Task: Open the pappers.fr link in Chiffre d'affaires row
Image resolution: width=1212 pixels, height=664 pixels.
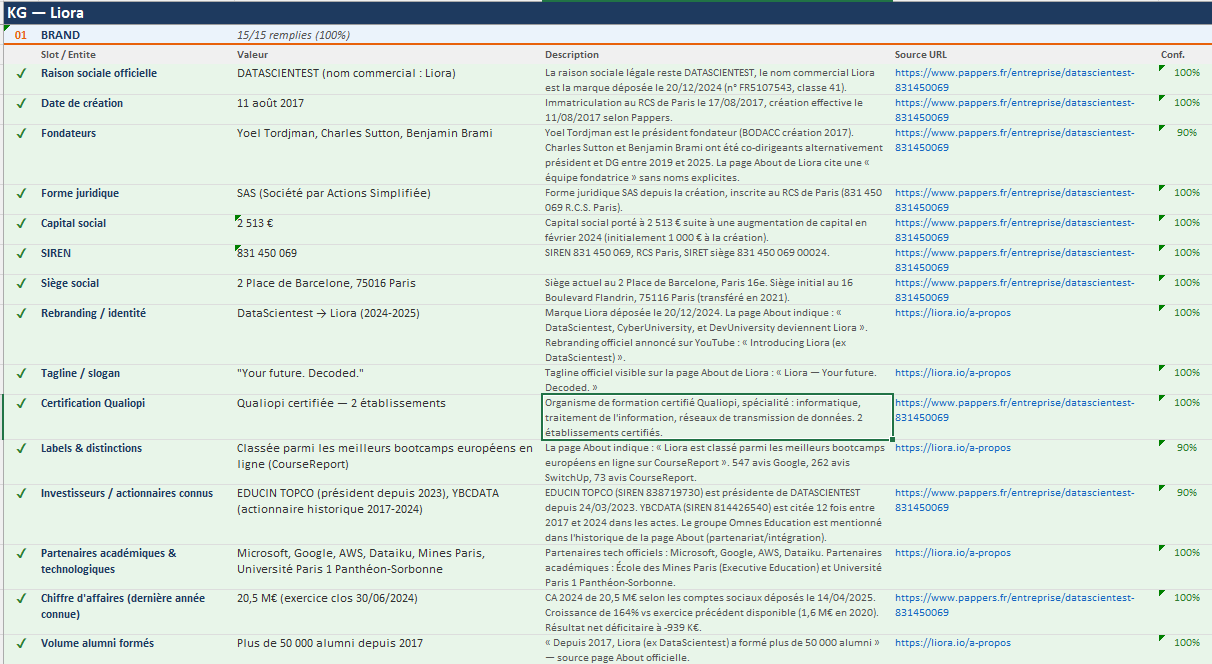Action: tap(1014, 605)
